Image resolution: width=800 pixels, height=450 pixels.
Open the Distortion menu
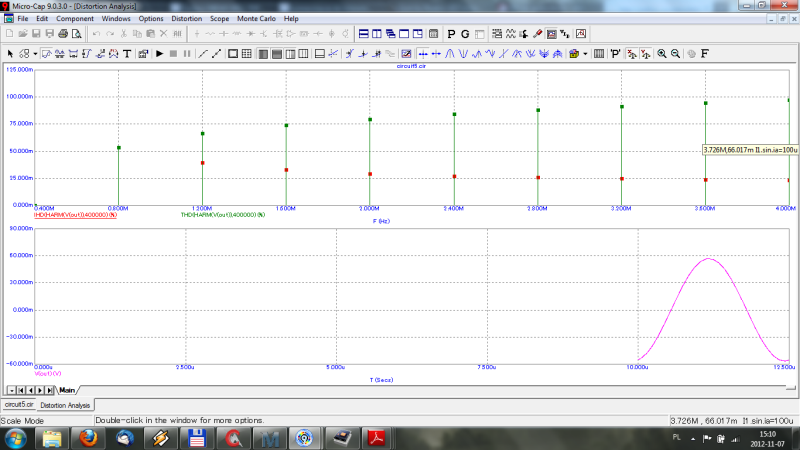tap(186, 18)
